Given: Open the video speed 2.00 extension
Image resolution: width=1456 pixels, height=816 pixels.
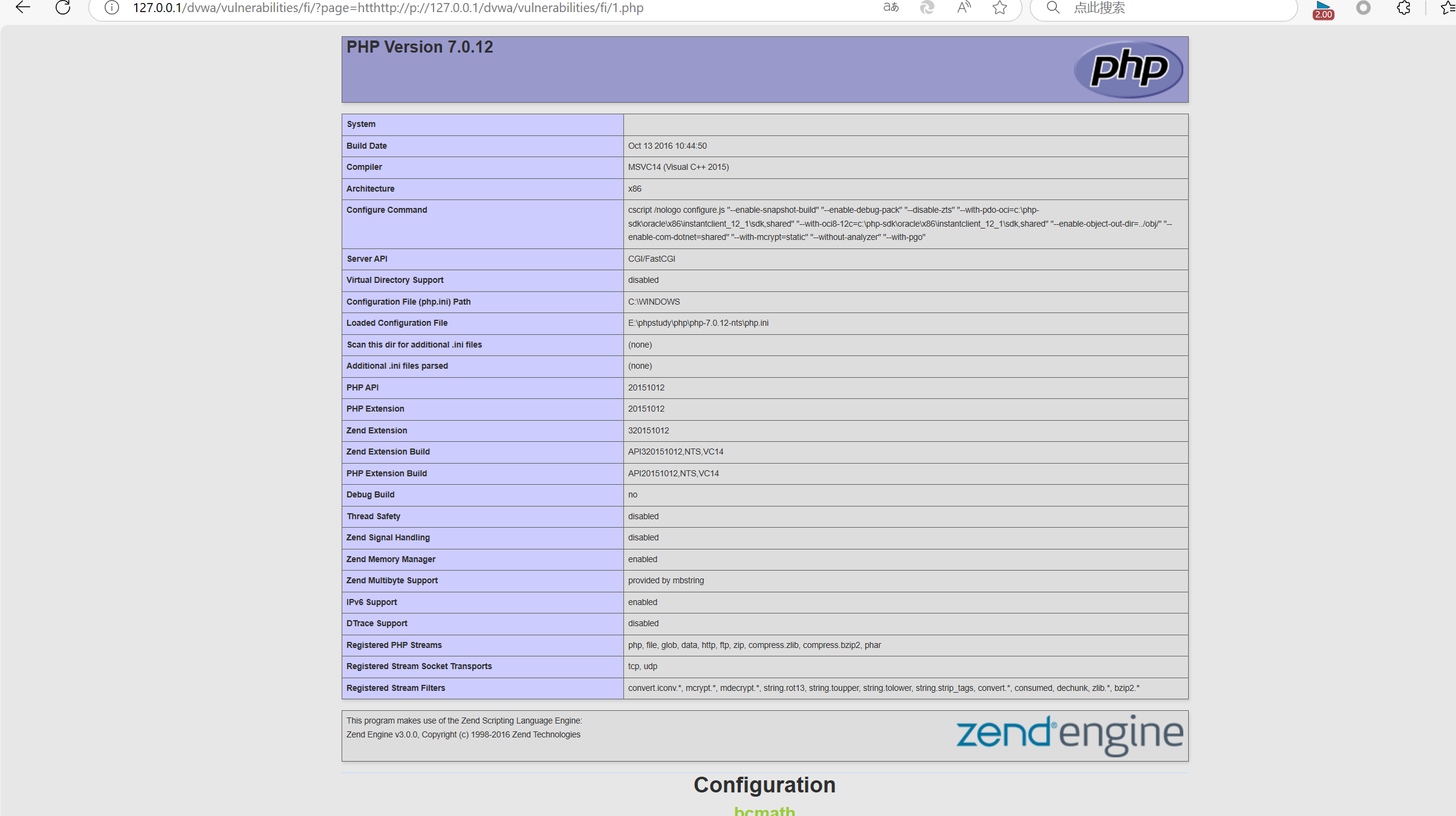Looking at the screenshot, I should (1323, 9).
